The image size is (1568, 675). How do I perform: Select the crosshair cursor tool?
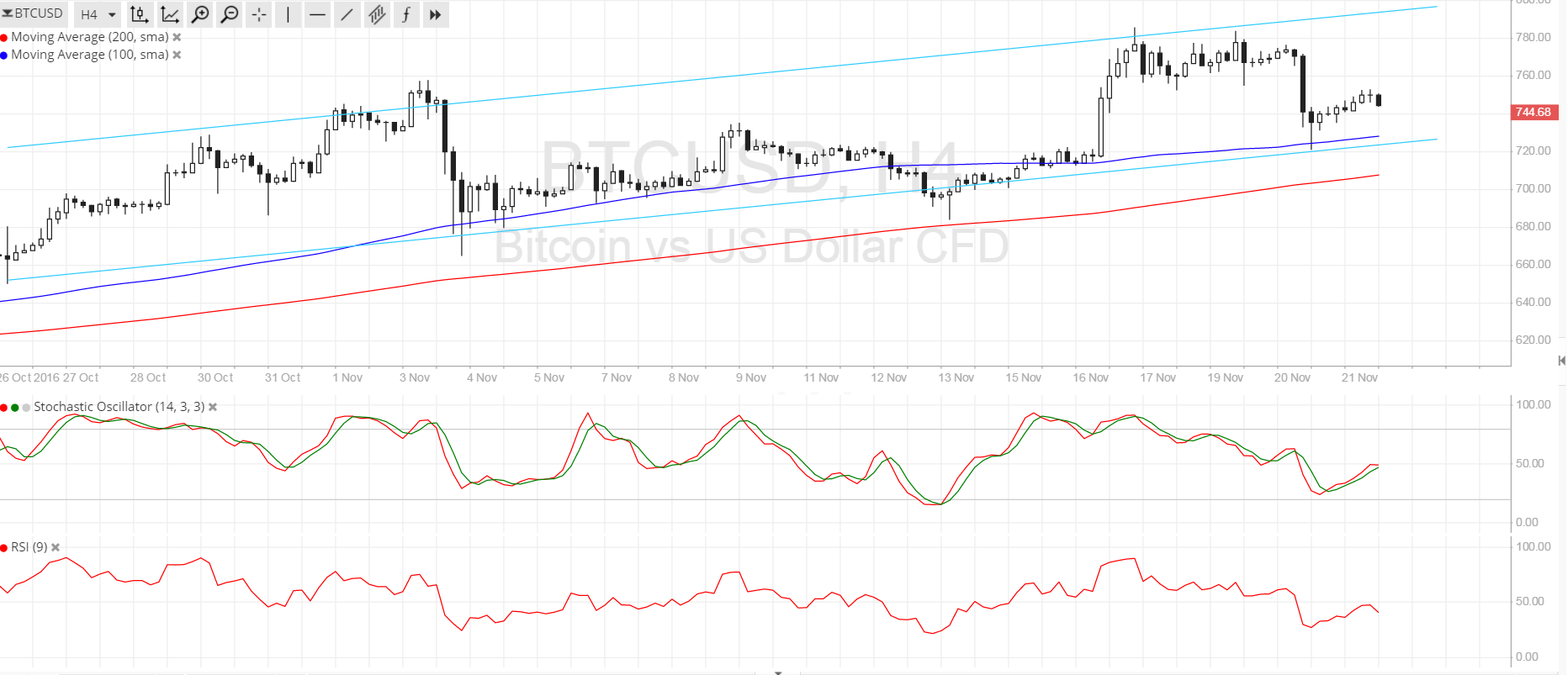[x=258, y=14]
